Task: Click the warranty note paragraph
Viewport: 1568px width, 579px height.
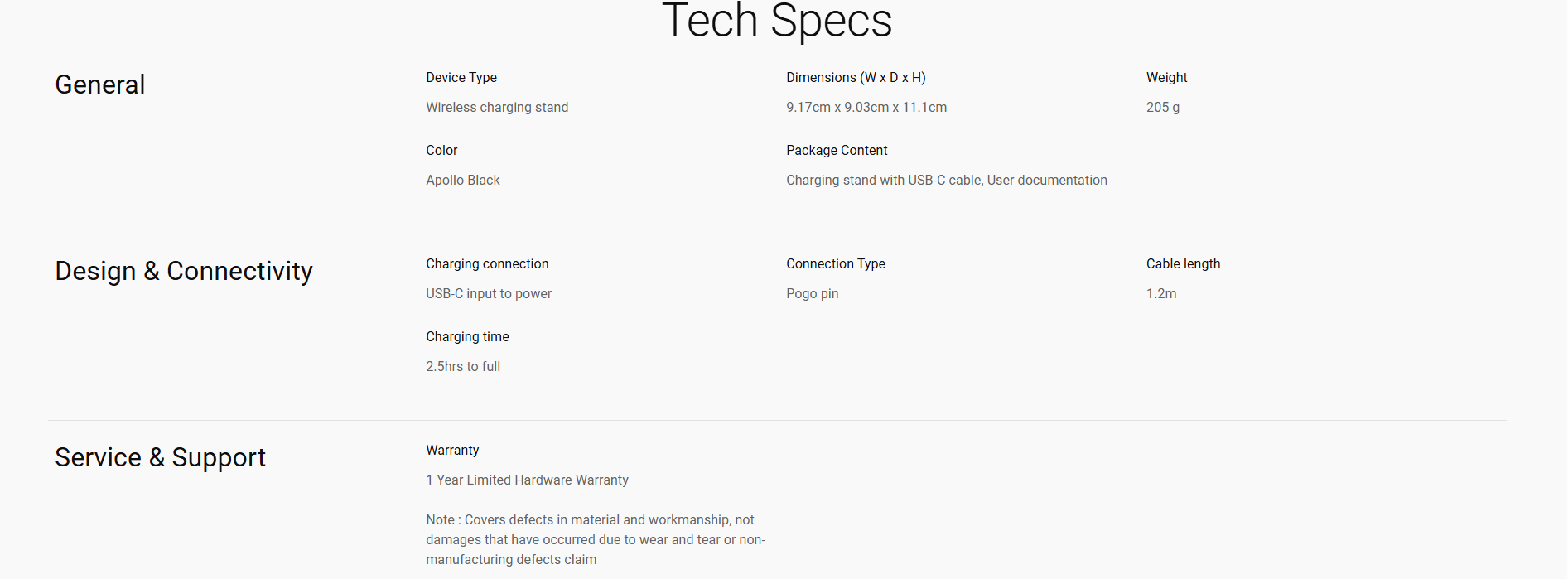Action: (596, 539)
